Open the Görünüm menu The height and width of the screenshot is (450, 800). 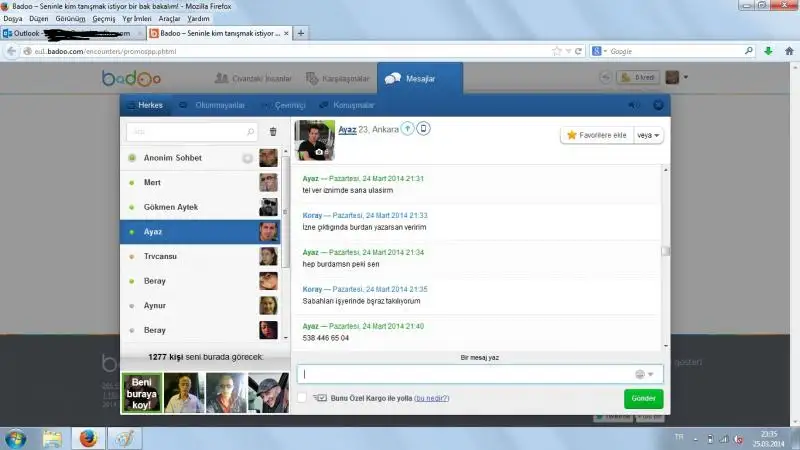(70, 18)
